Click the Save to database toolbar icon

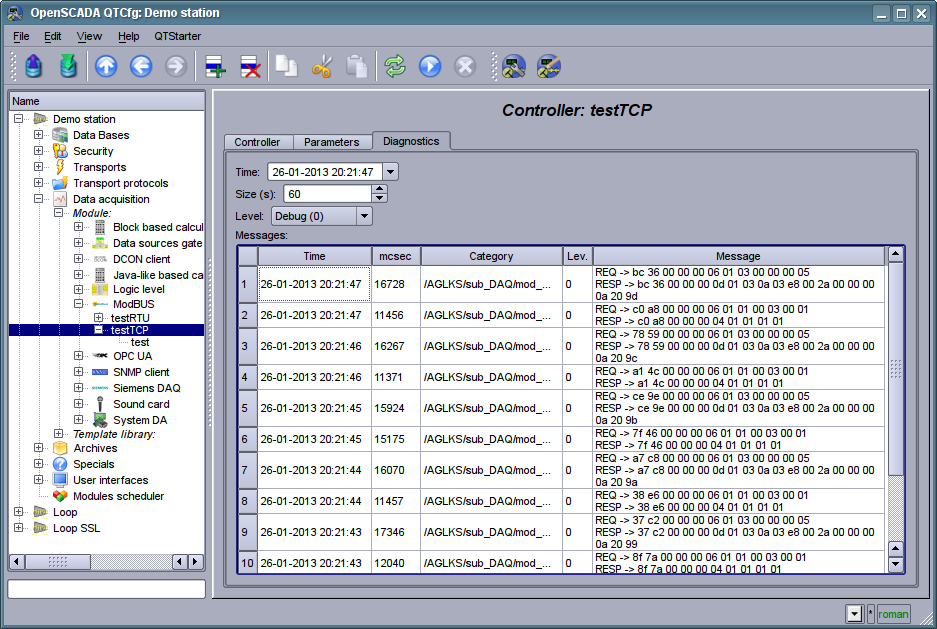(x=68, y=67)
